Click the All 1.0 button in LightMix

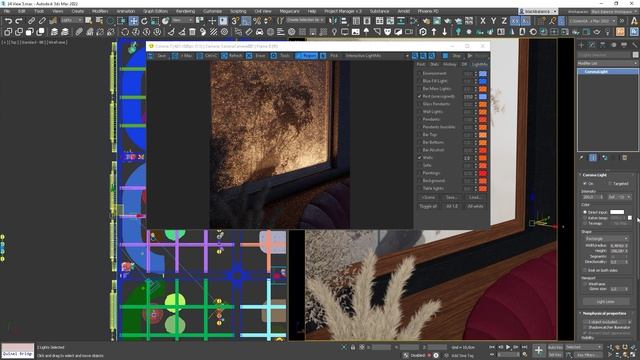coord(452,206)
